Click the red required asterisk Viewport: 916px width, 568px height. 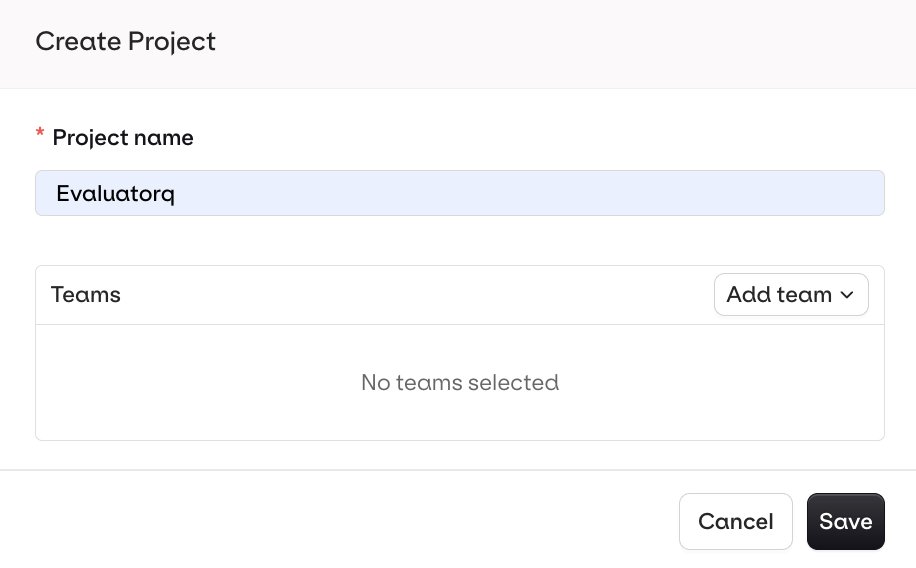[x=40, y=135]
